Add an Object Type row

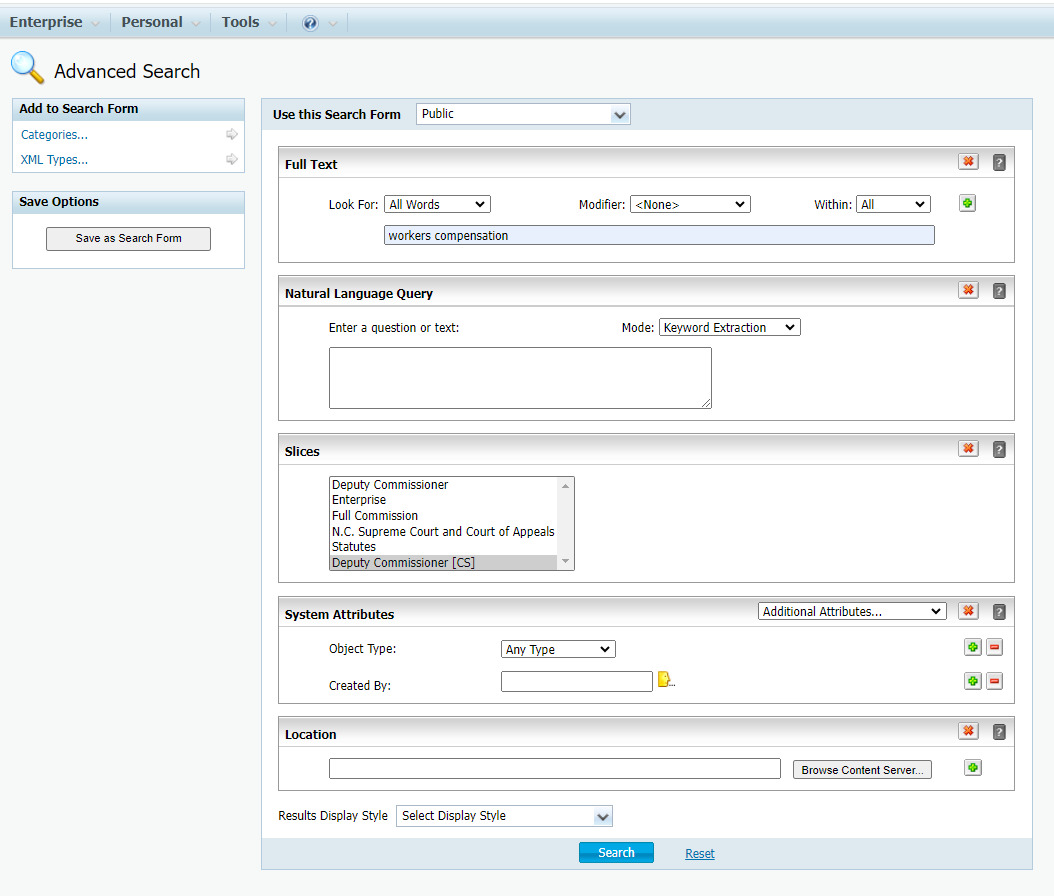point(973,647)
